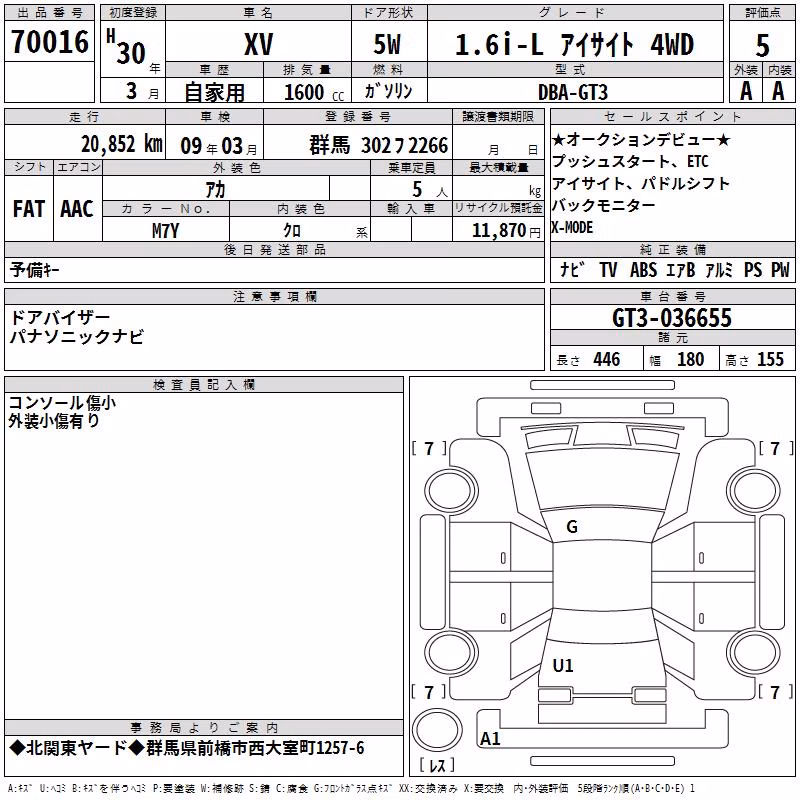The height and width of the screenshot is (800, 800).
Task: Select the sales point バックモニター
Action: point(604,205)
